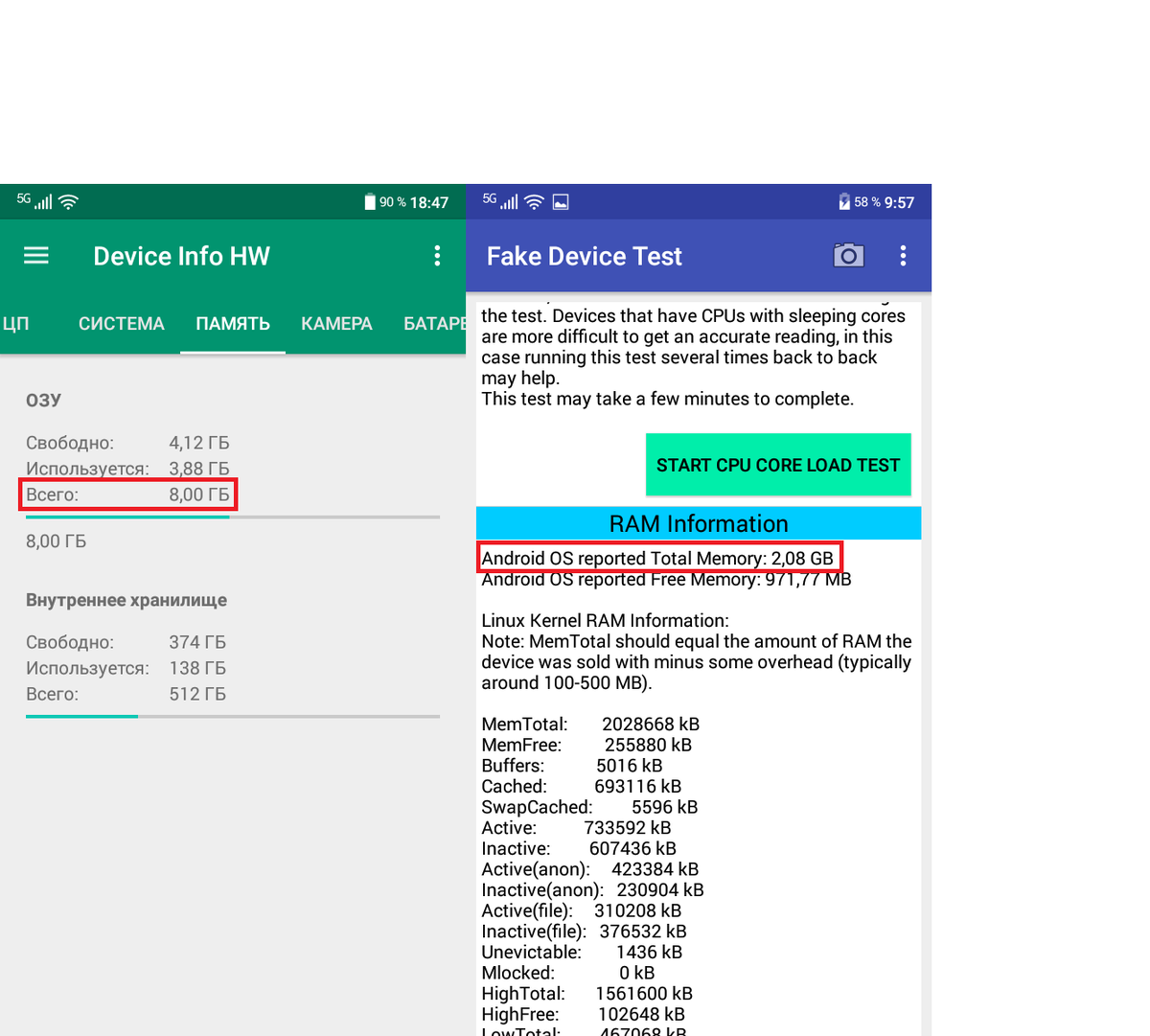Select the Active(anon) 423384 kB line
Viewport: 1150px width, 1036px height.
pyautogui.click(x=590, y=869)
